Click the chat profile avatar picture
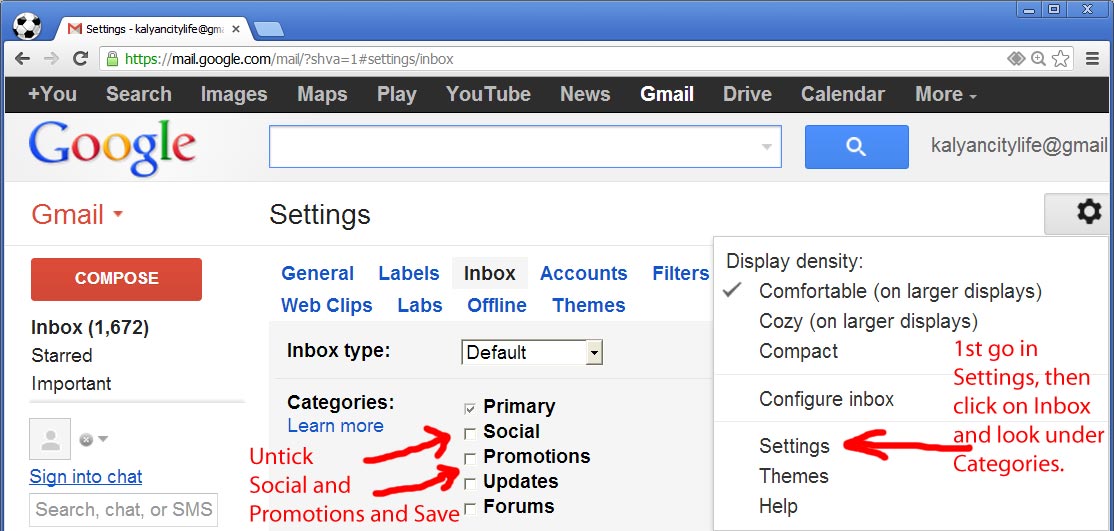 click(x=50, y=439)
